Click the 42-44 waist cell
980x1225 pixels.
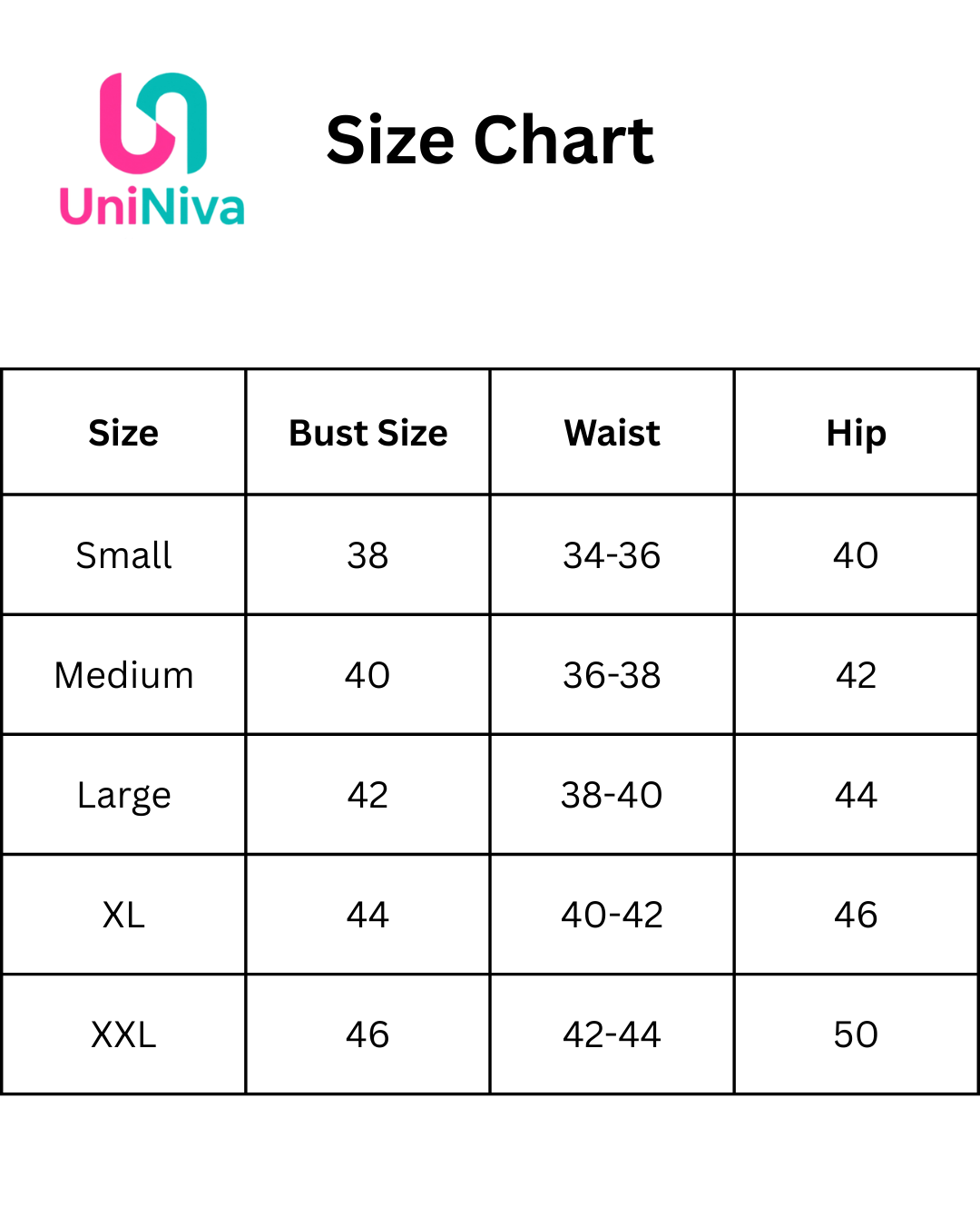point(612,1034)
